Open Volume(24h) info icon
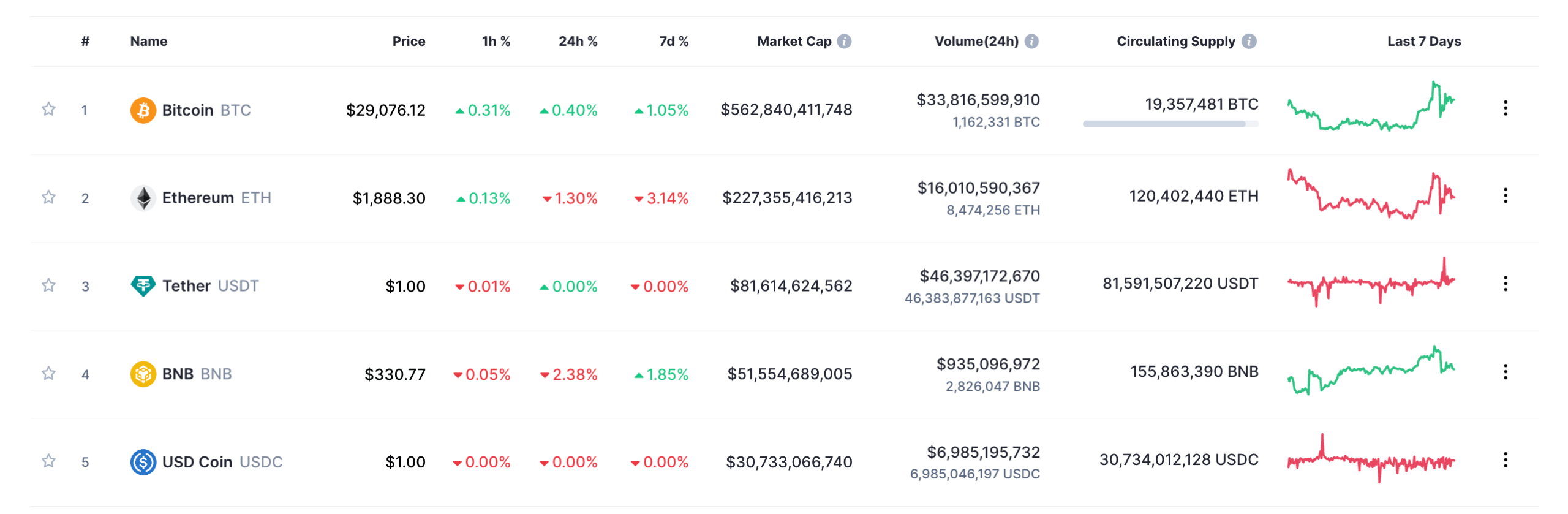Viewport: 1568px width, 514px height. pyautogui.click(x=1031, y=41)
